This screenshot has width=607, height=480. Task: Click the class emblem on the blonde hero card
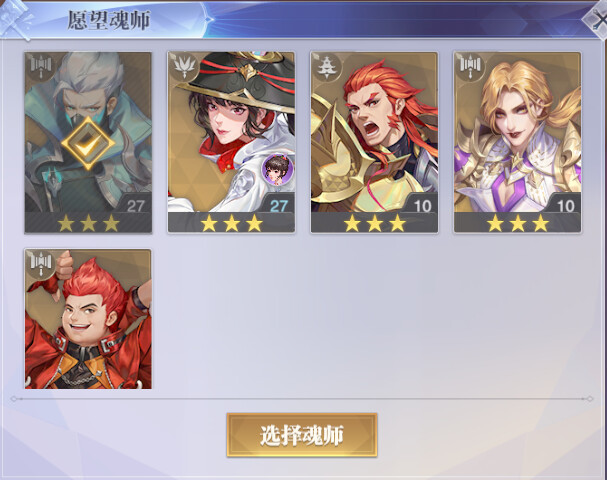pos(470,65)
